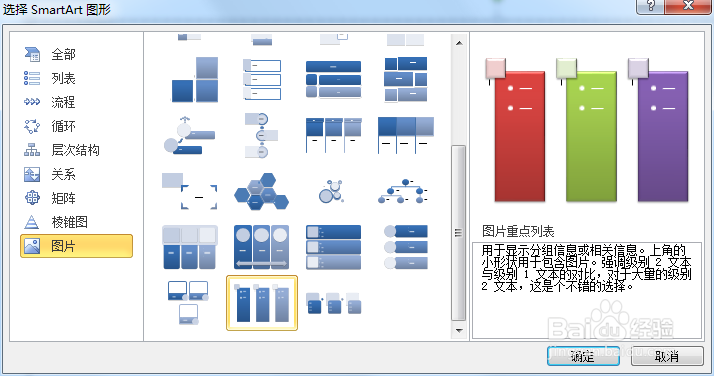Image resolution: width=714 pixels, height=376 pixels.
Task: Click the purple column in preview
Action: [663, 137]
